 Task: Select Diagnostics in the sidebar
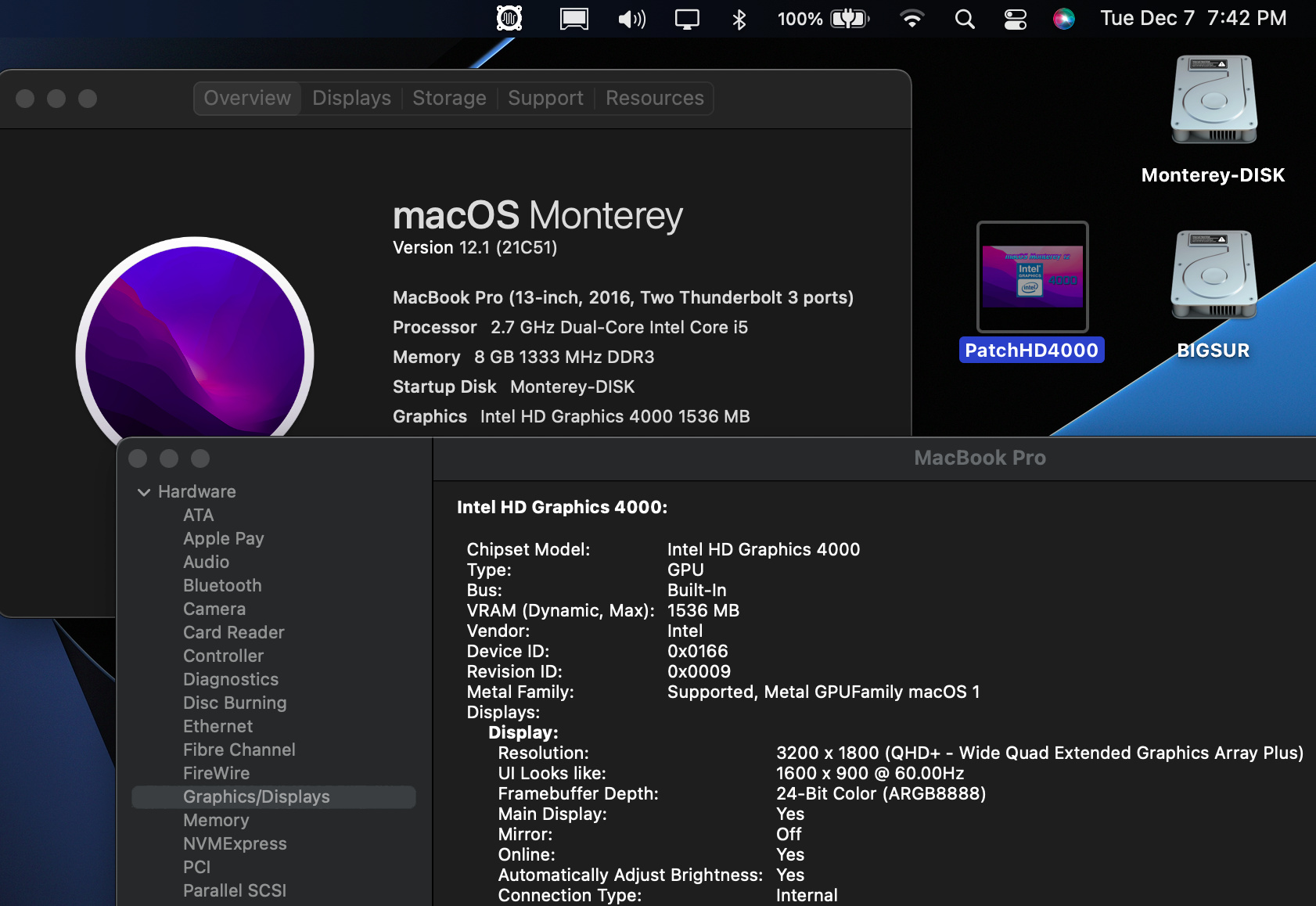[231, 679]
